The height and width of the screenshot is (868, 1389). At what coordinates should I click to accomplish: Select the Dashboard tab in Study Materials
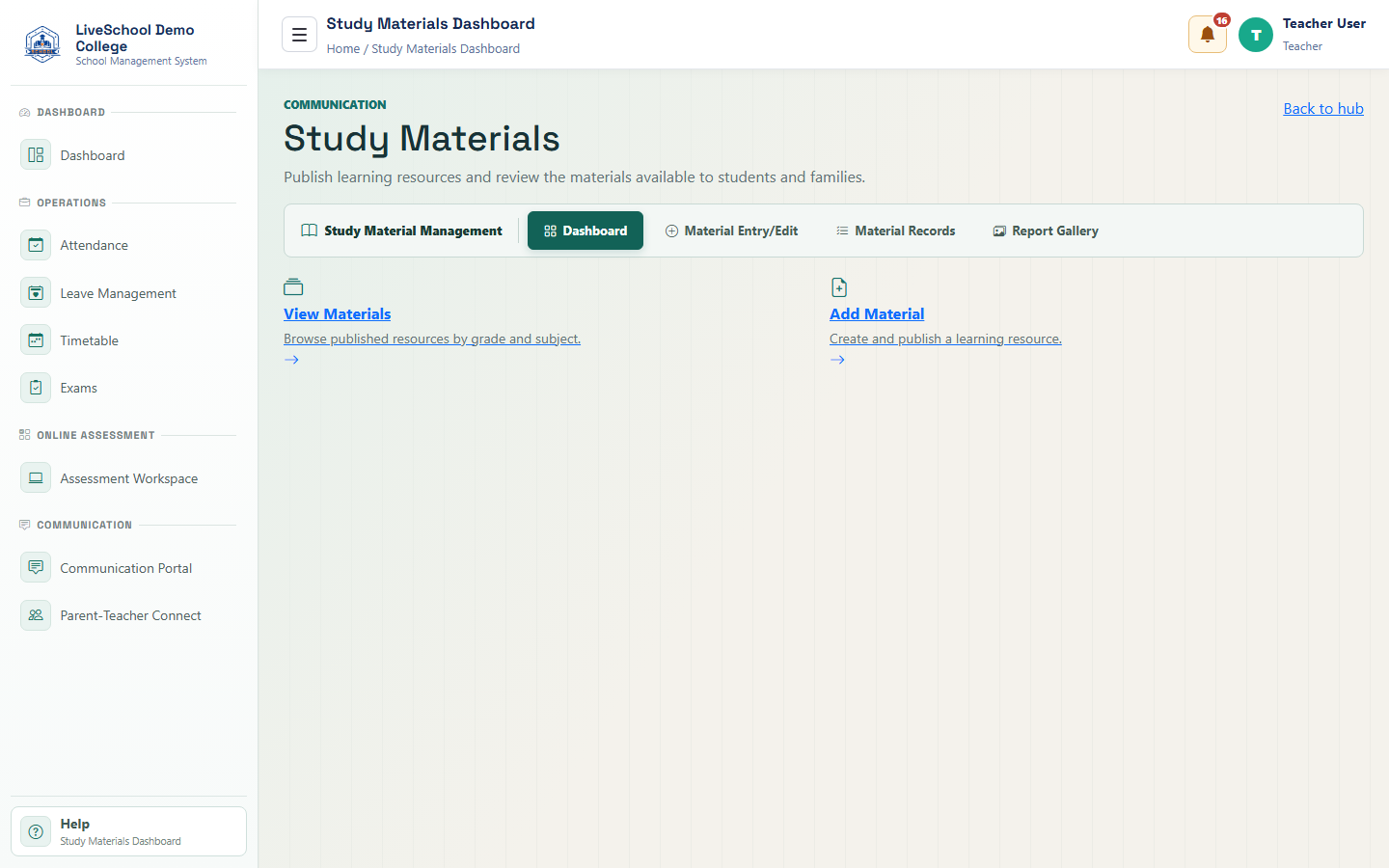pos(586,231)
